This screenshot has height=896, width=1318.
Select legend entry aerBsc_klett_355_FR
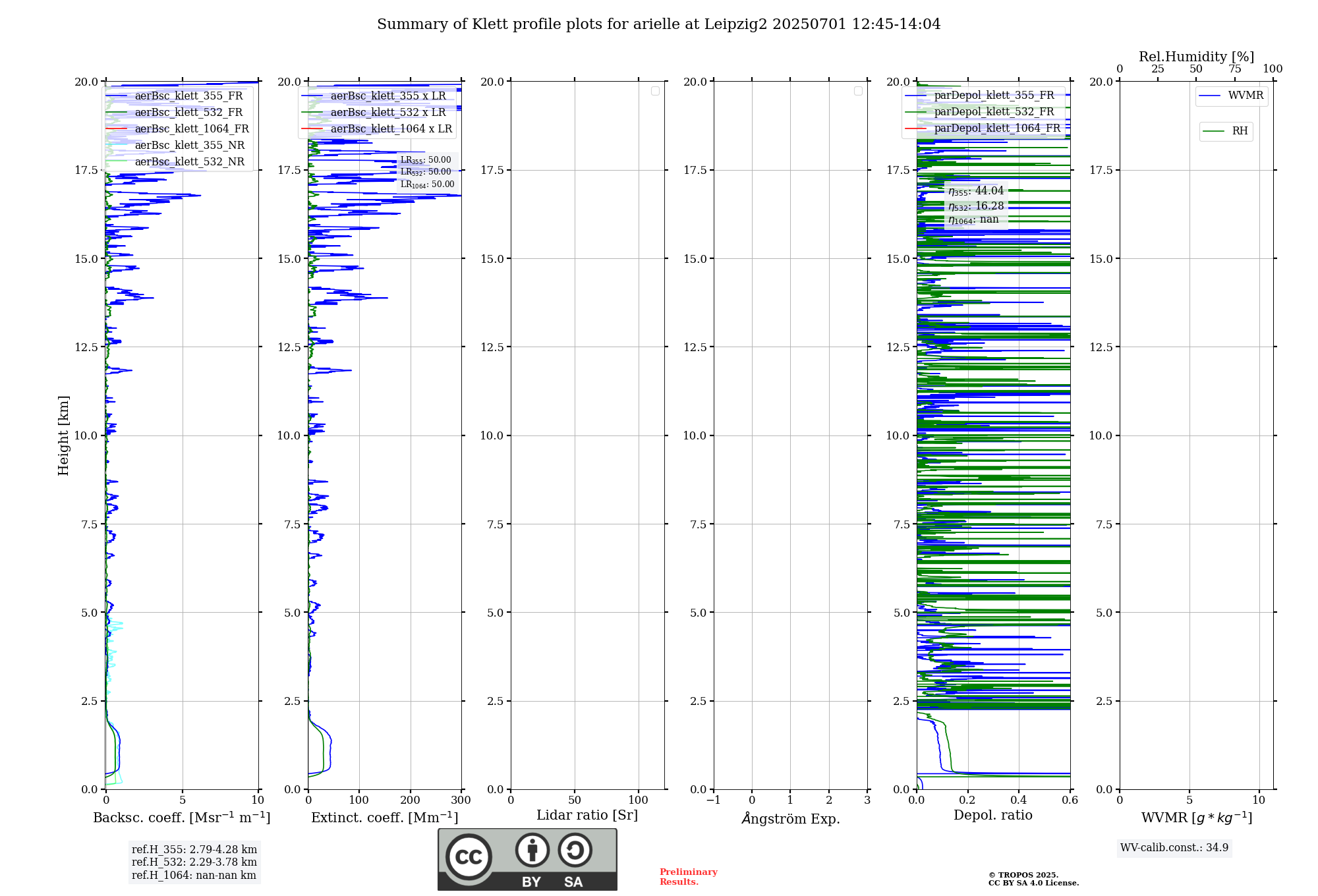(175, 96)
